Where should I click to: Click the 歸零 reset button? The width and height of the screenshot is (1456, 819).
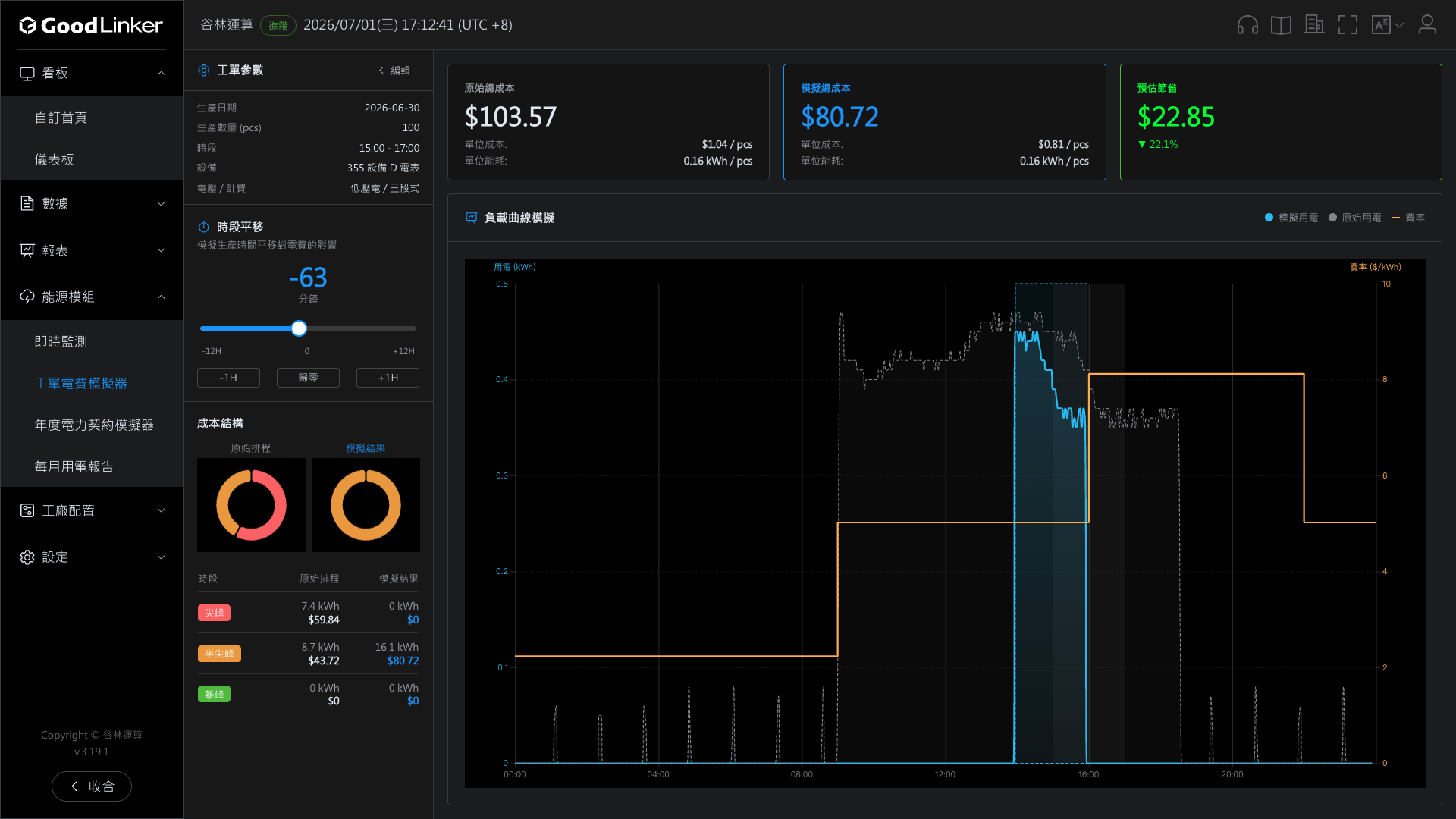(x=308, y=378)
